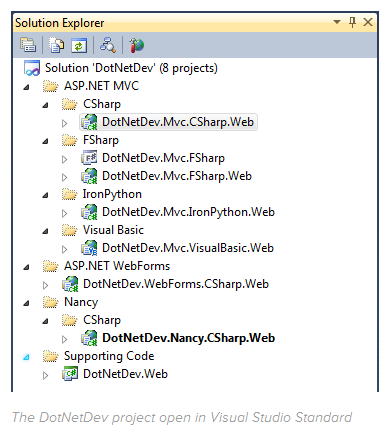Expand the DotNetDev.Web project node

tap(46, 375)
